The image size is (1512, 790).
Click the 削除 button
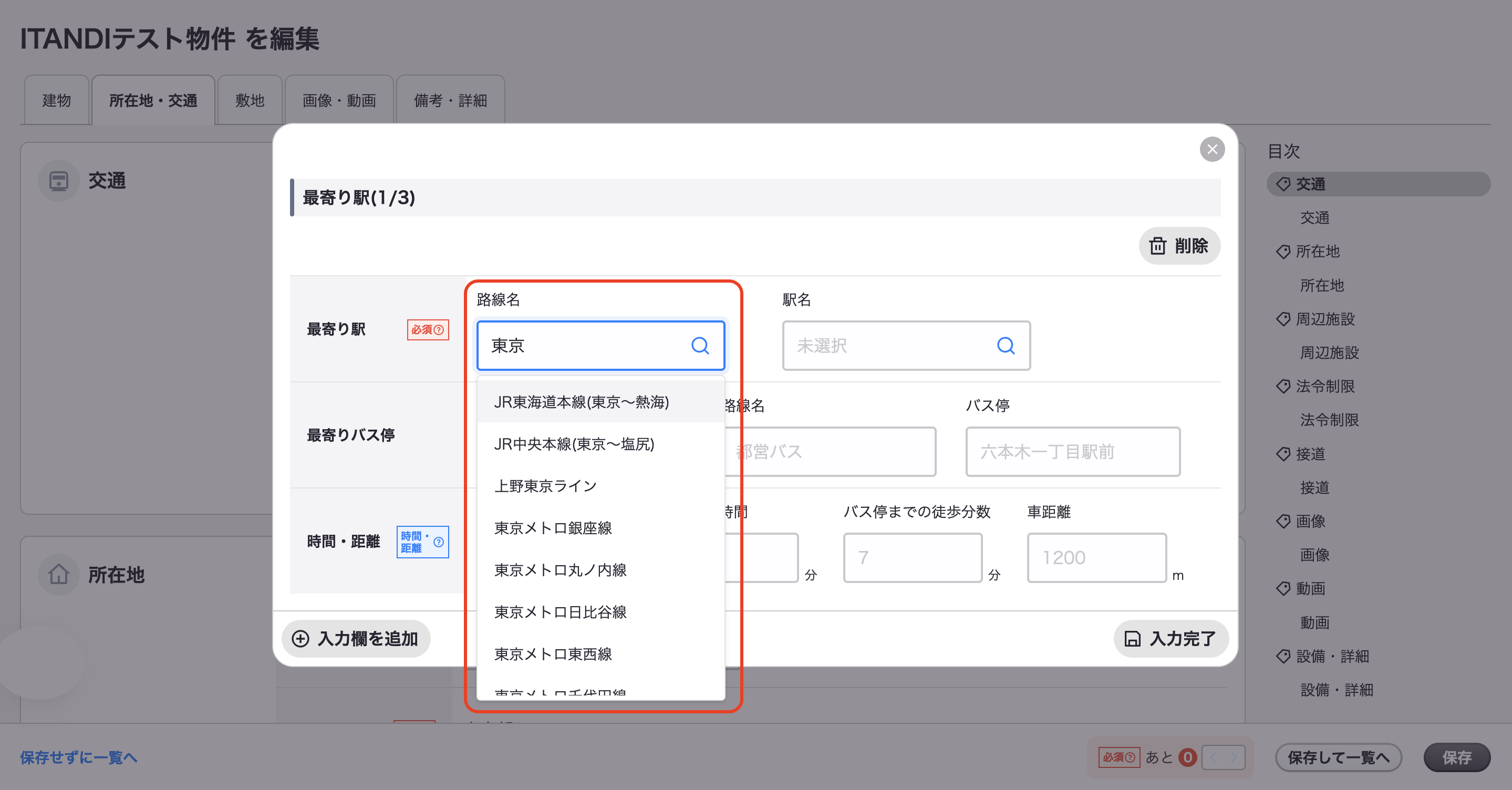tap(1180, 246)
